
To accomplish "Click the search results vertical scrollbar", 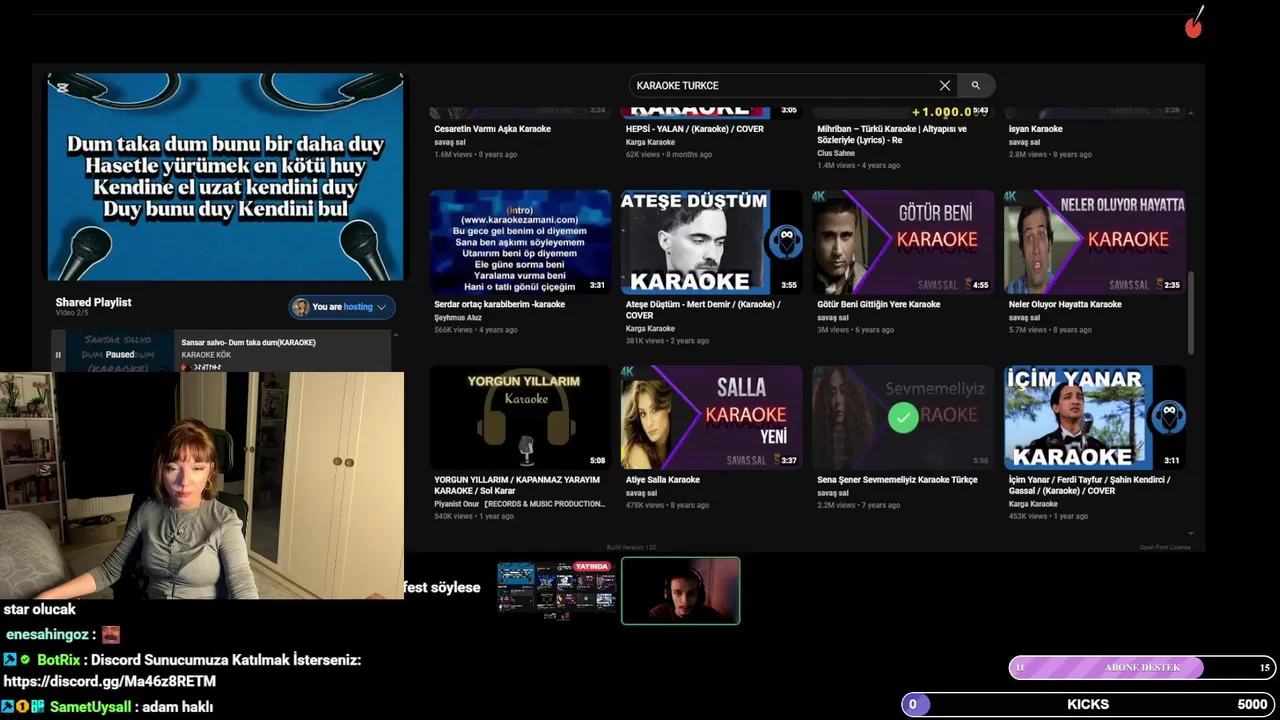I will pyautogui.click(x=1190, y=312).
